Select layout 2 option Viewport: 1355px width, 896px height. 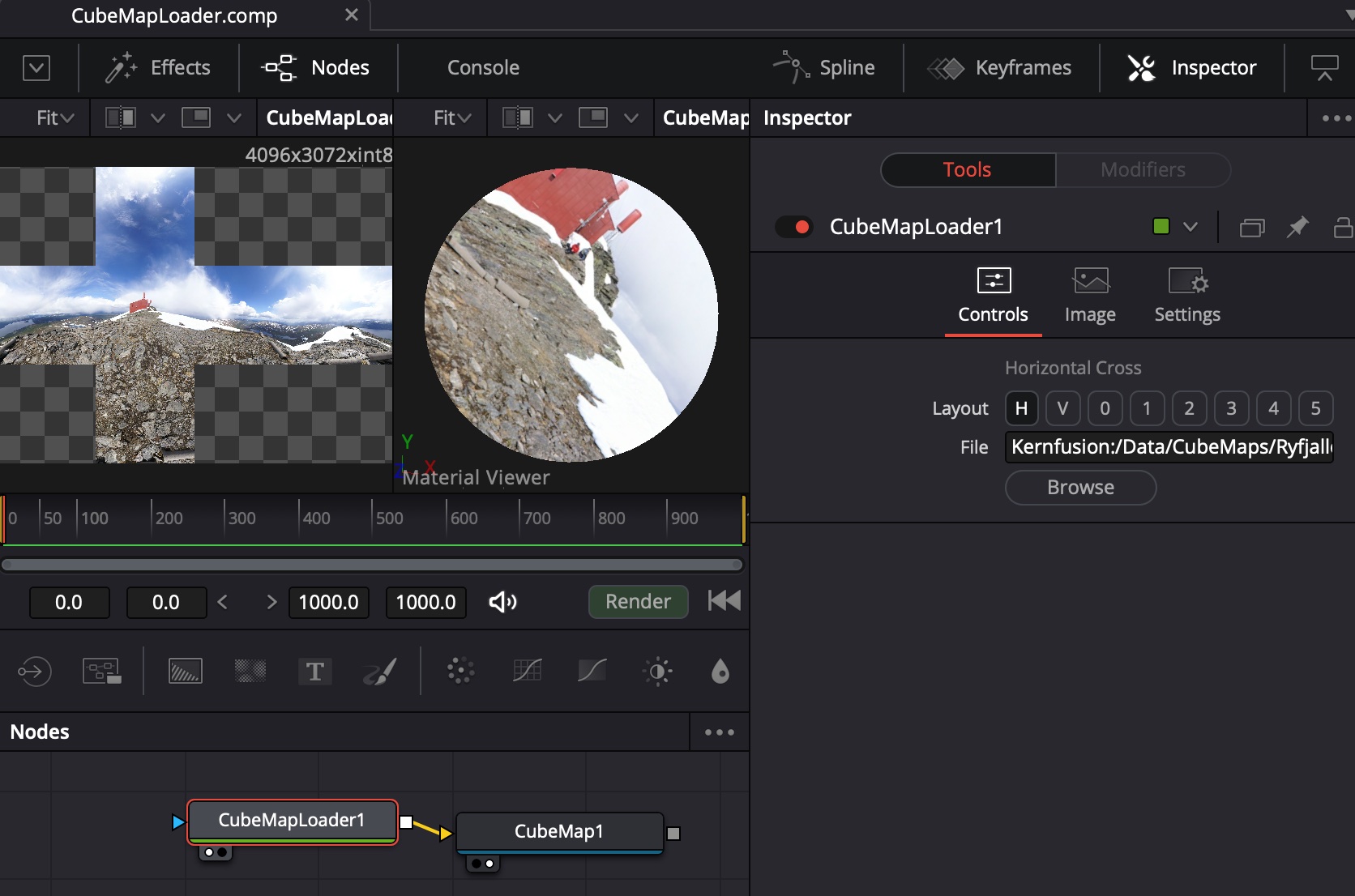point(1189,408)
